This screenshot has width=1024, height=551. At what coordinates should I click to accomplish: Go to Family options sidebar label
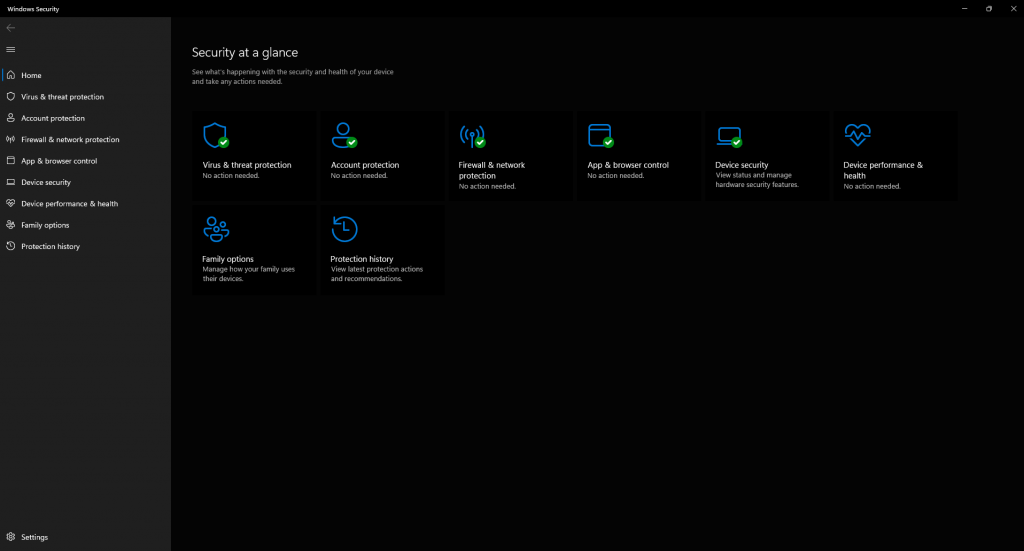click(x=45, y=225)
